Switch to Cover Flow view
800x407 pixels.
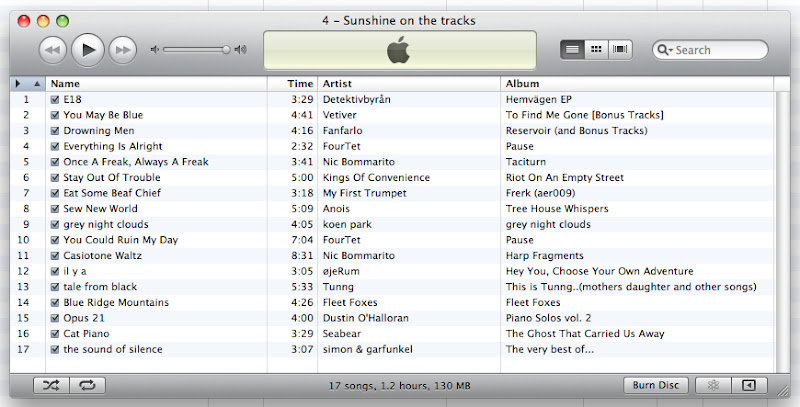[x=620, y=49]
